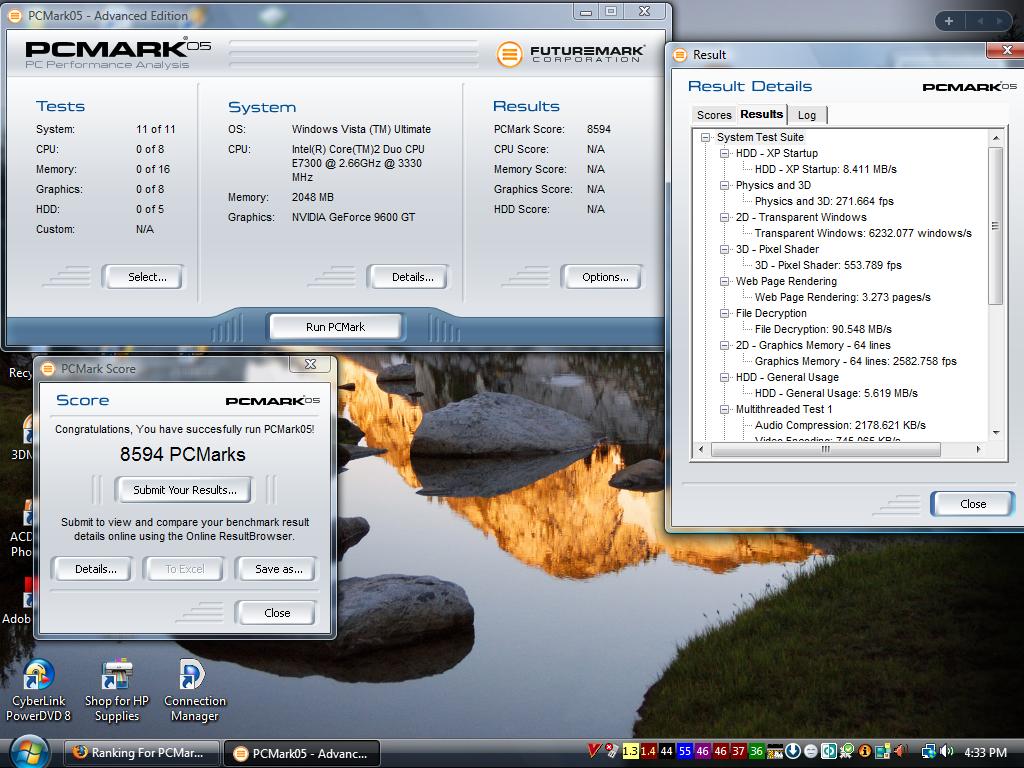Open the volume speaker tray icon
Image resolution: width=1024 pixels, height=768 pixels.
pyautogui.click(x=946, y=751)
